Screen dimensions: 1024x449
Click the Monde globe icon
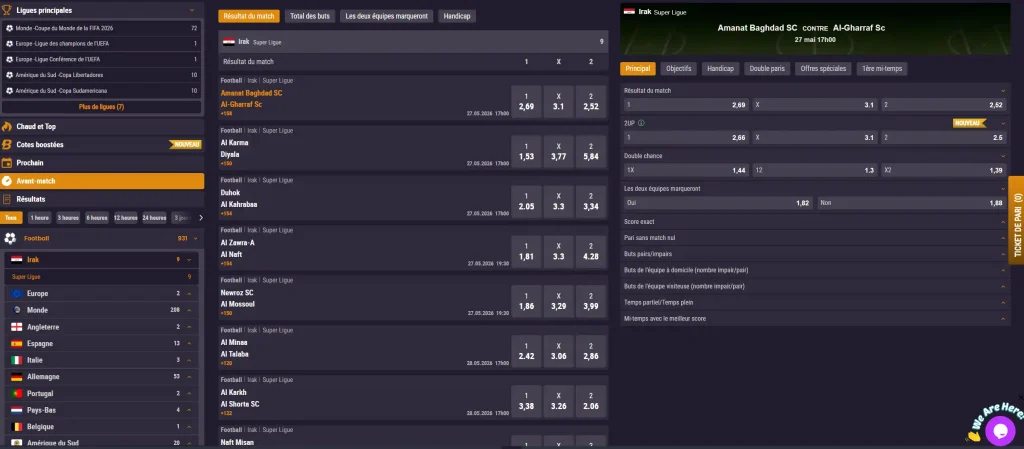[x=16, y=310]
